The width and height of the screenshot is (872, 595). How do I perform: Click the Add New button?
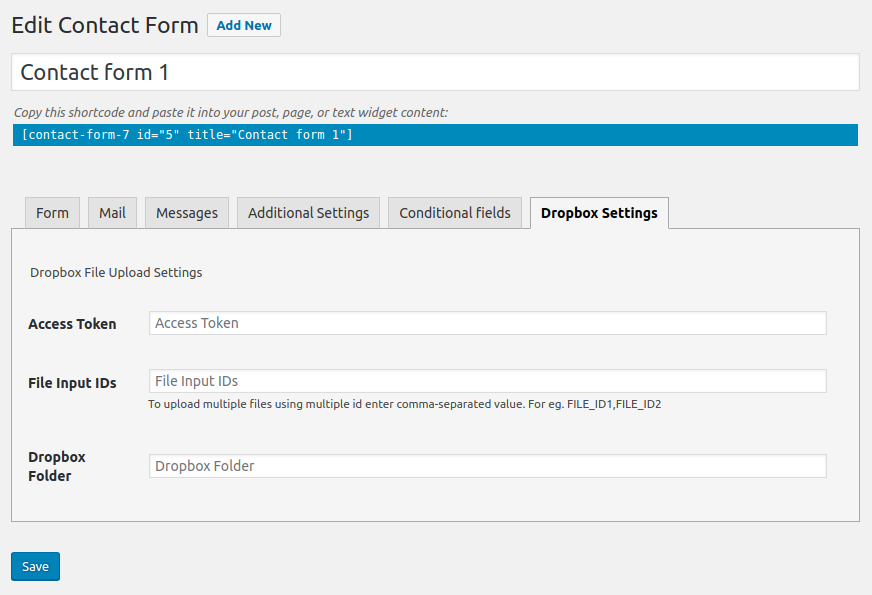243,25
